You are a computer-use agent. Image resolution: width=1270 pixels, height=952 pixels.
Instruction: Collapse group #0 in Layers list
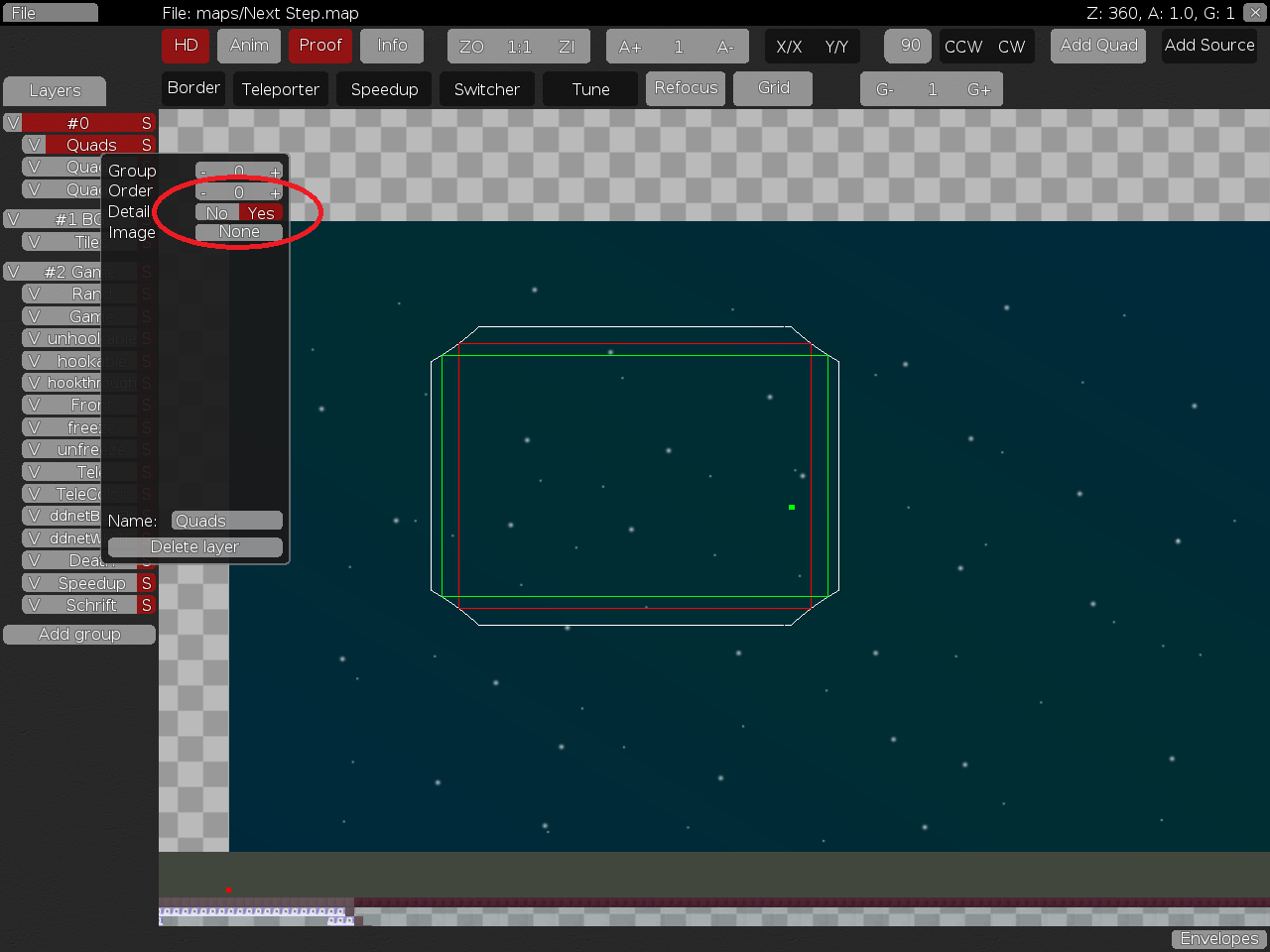tap(78, 123)
